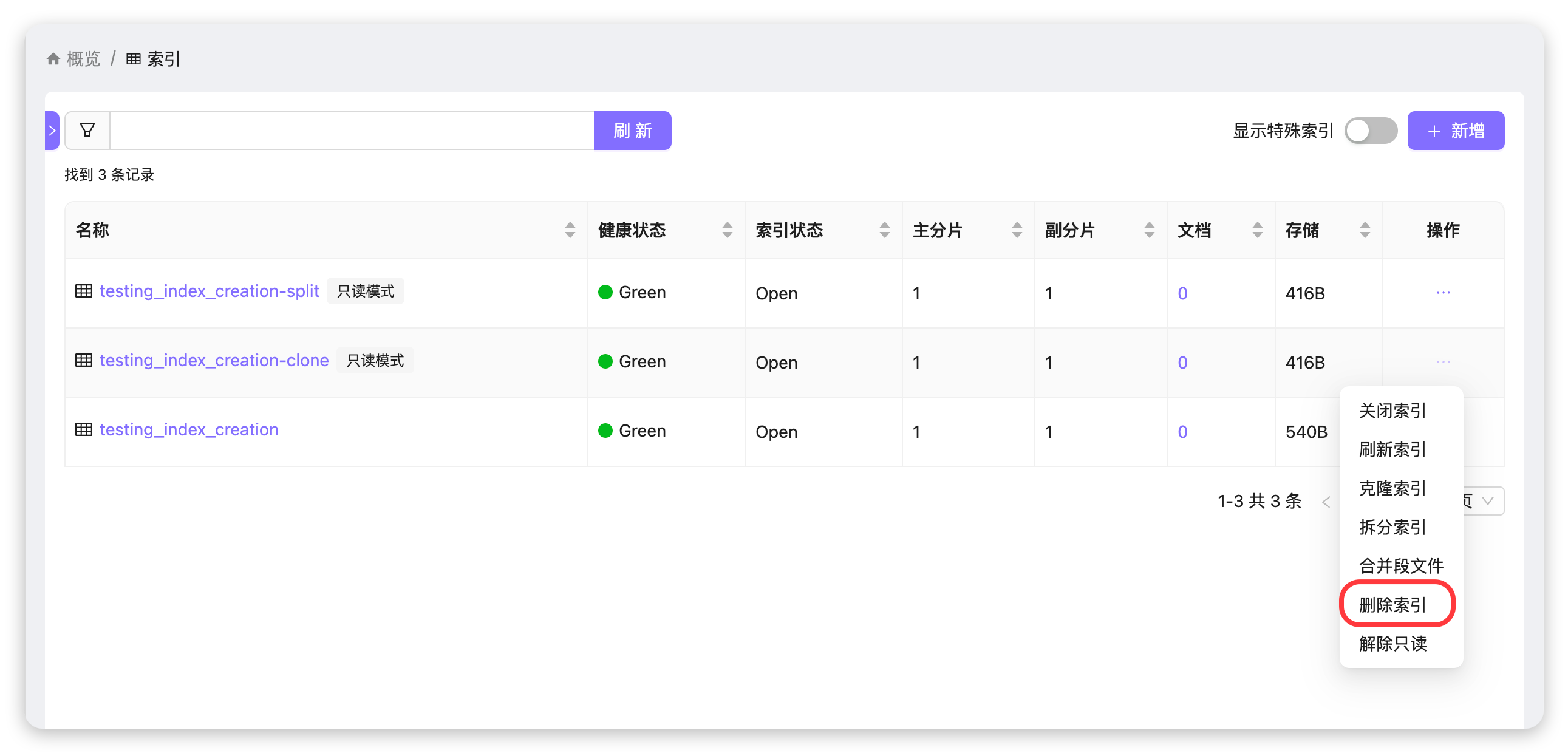Screen dimensions: 1568x753
Task: Focus the index filter search field
Action: pos(351,131)
